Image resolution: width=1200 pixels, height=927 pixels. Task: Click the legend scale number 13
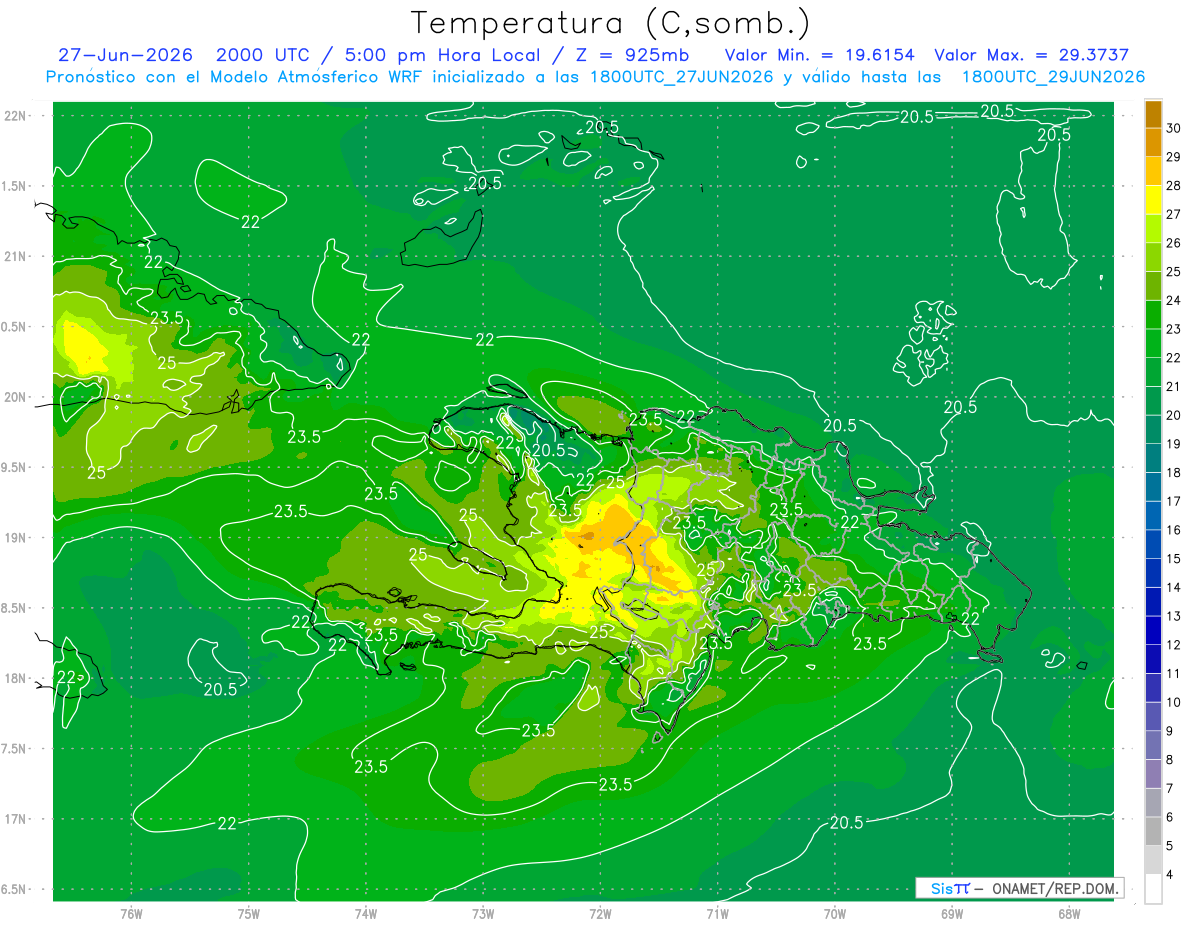(1174, 616)
